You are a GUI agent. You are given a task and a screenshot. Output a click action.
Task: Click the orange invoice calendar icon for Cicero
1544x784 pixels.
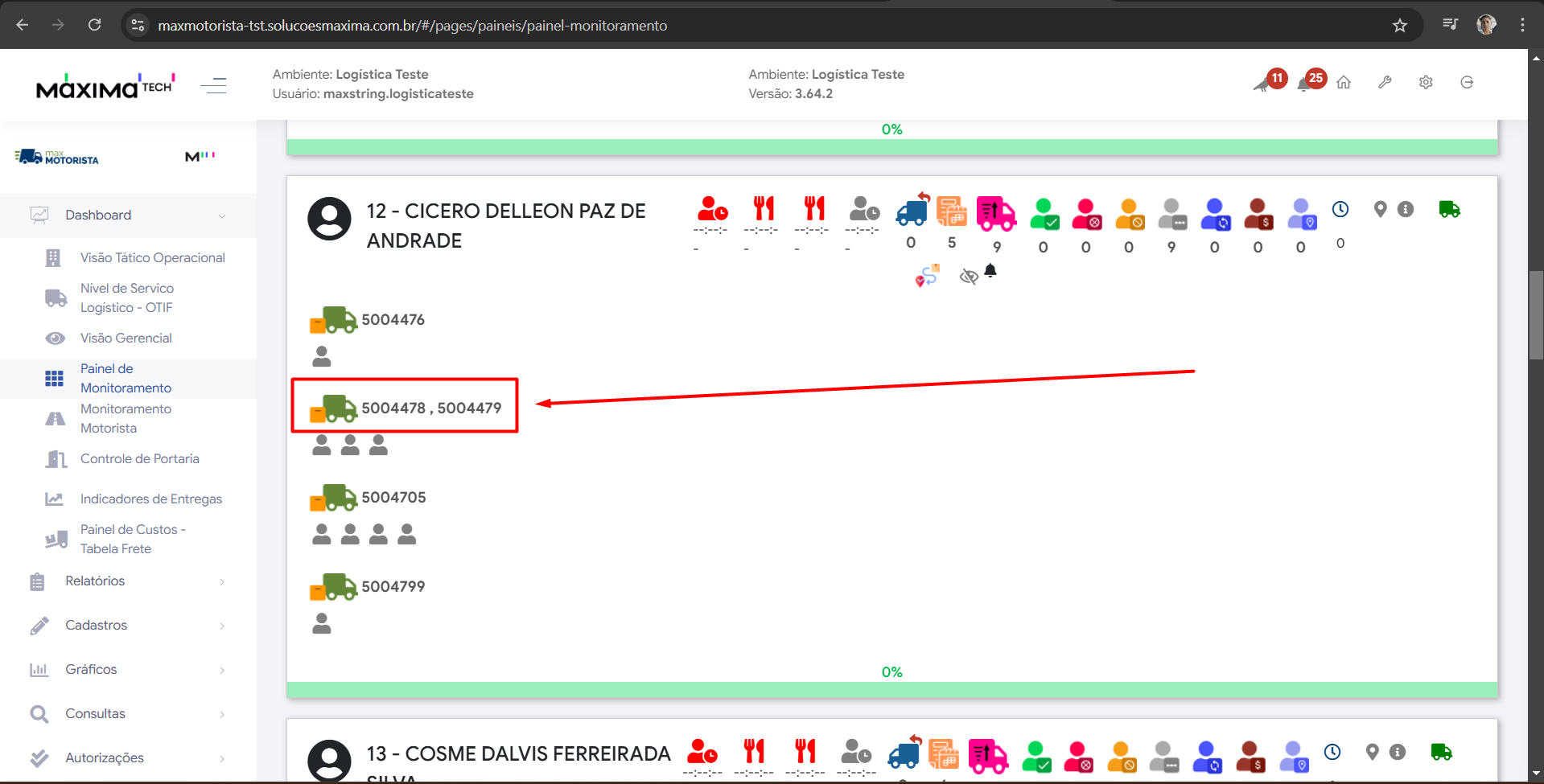[952, 211]
